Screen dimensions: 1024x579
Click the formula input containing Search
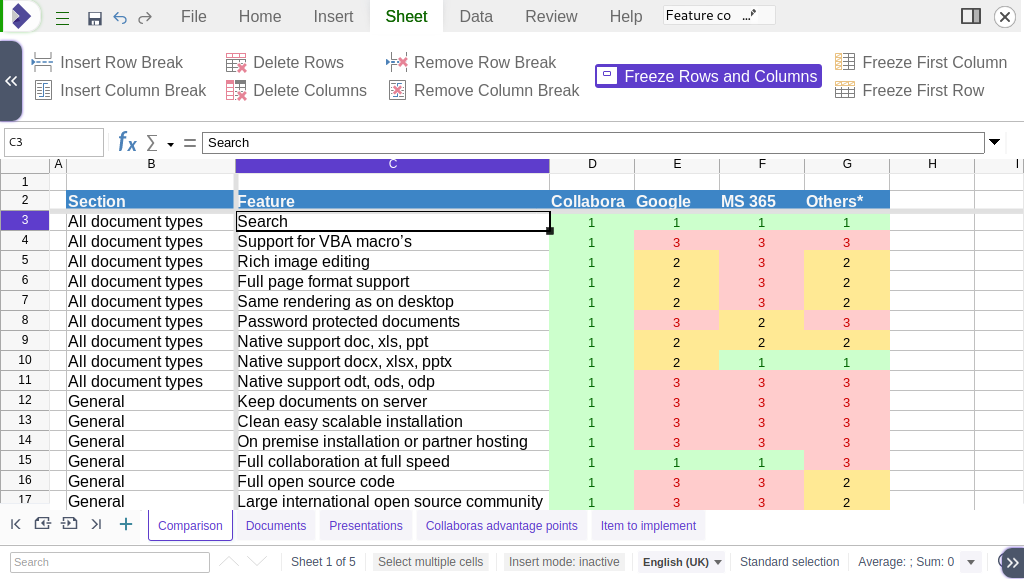point(593,142)
